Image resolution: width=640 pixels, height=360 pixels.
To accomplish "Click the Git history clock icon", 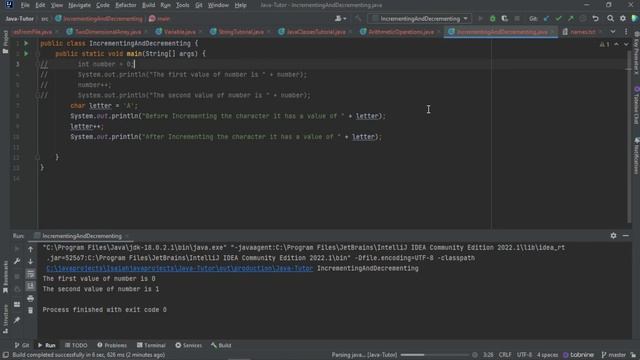I will (x=583, y=19).
